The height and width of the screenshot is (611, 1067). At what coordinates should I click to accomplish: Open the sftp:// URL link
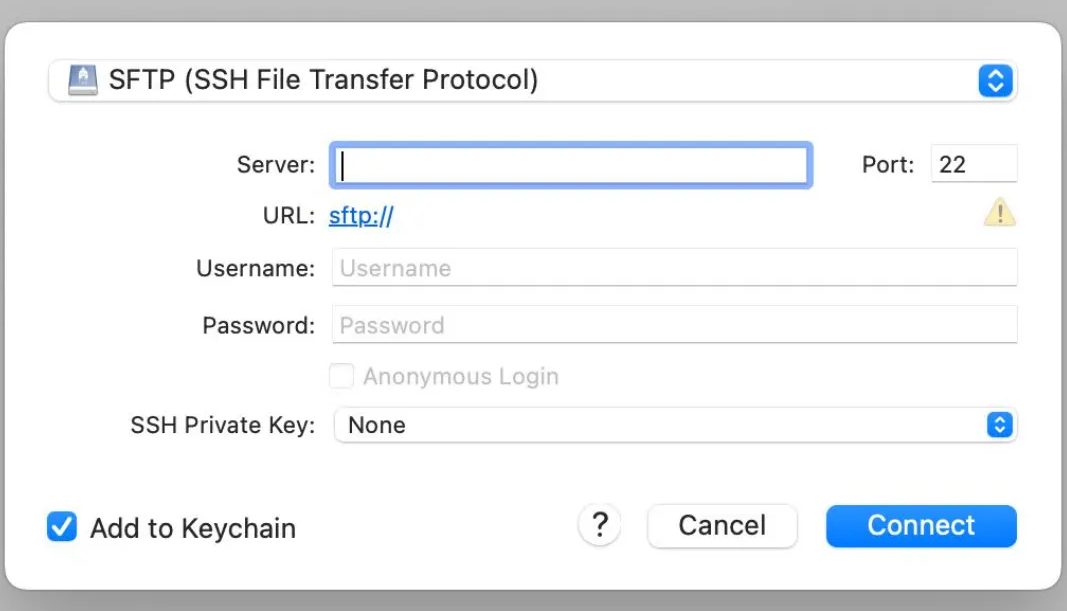tap(361, 216)
